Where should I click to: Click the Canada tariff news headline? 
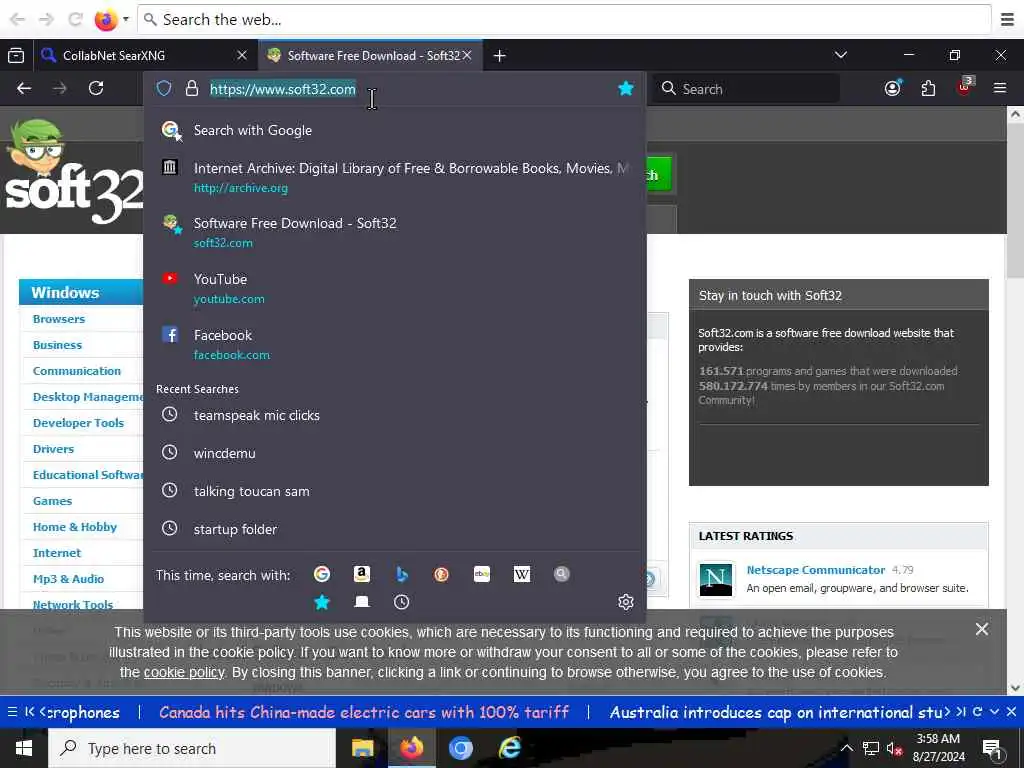pyautogui.click(x=364, y=712)
